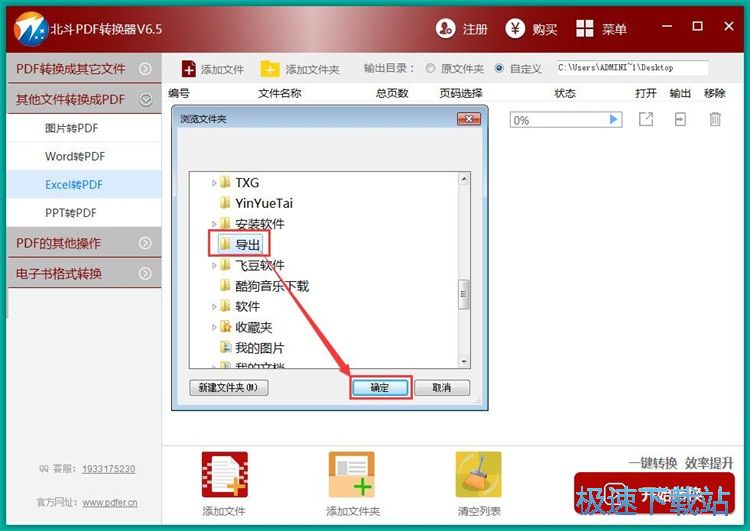Click the 文件名称 column header
The width and height of the screenshot is (750, 531).
pos(279,93)
